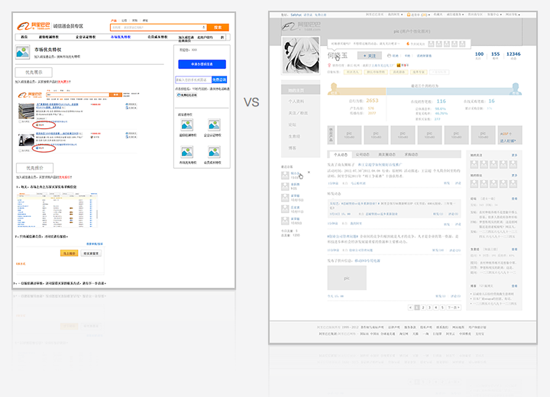Tick the checkbox under the first steel product thumbnail
550x397 pixels.
click(x=20, y=121)
